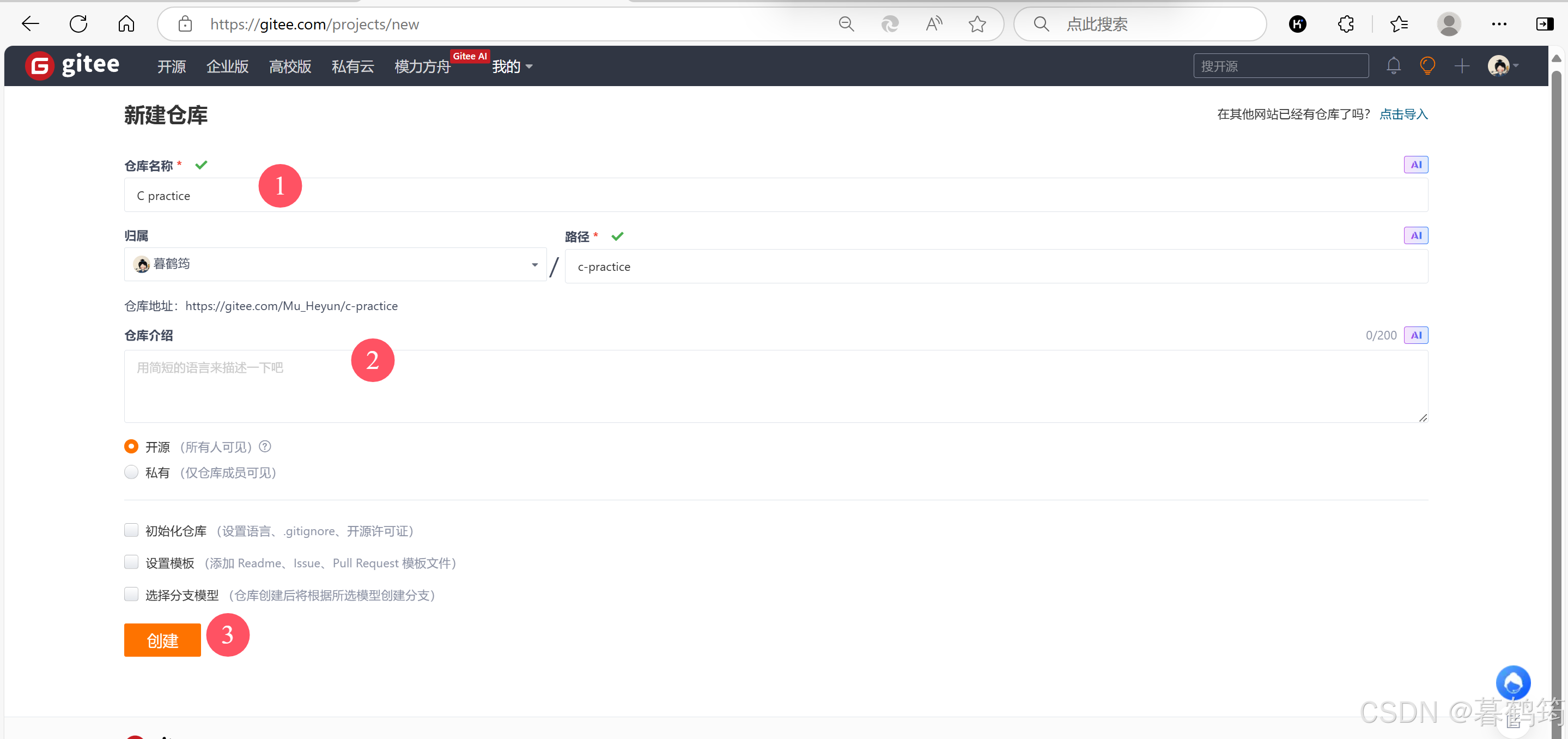This screenshot has width=1568, height=739.
Task: Click the help question mark beside 开源
Action: [x=265, y=446]
